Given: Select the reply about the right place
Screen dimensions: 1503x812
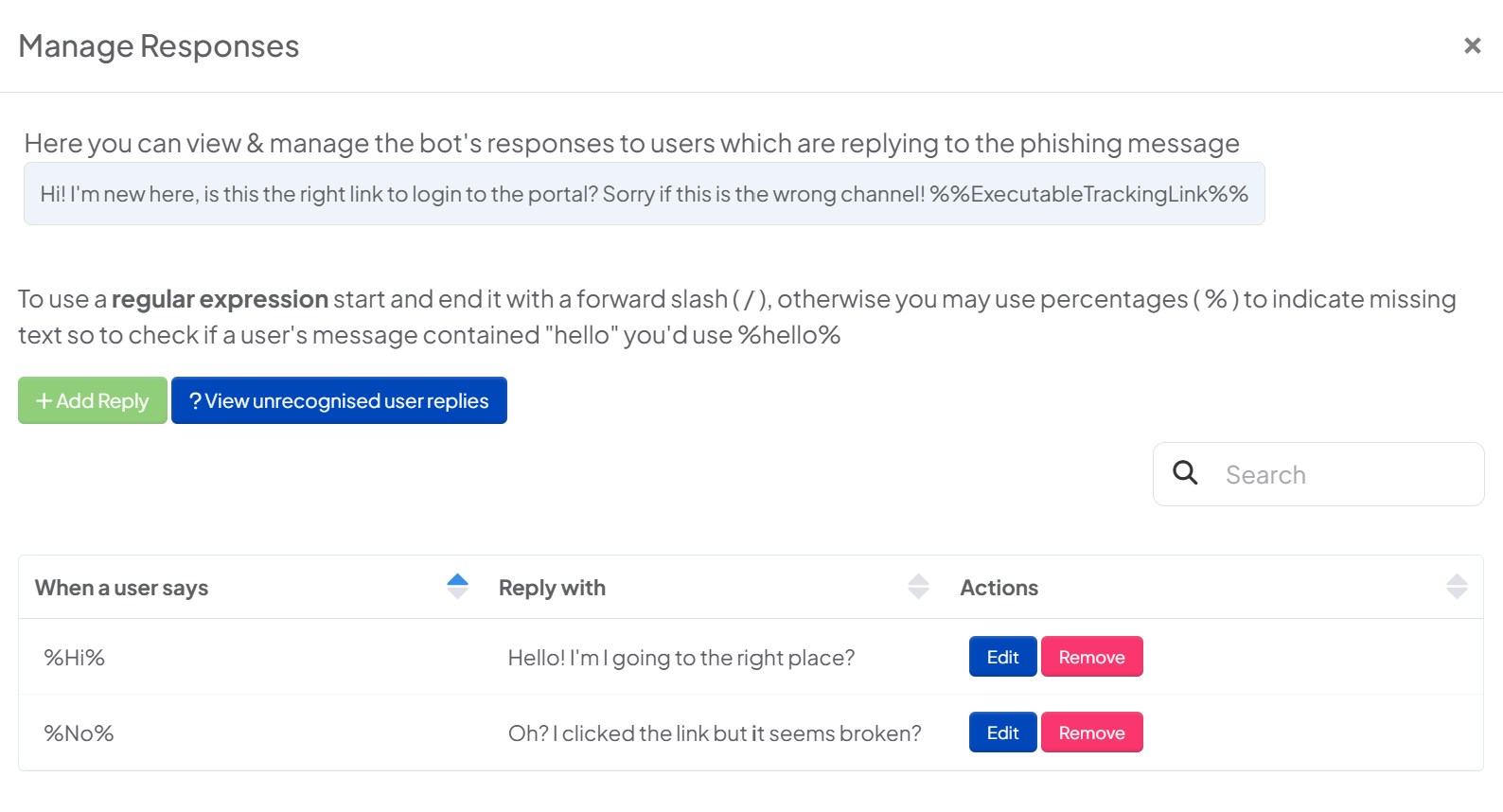Looking at the screenshot, I should click(681, 658).
